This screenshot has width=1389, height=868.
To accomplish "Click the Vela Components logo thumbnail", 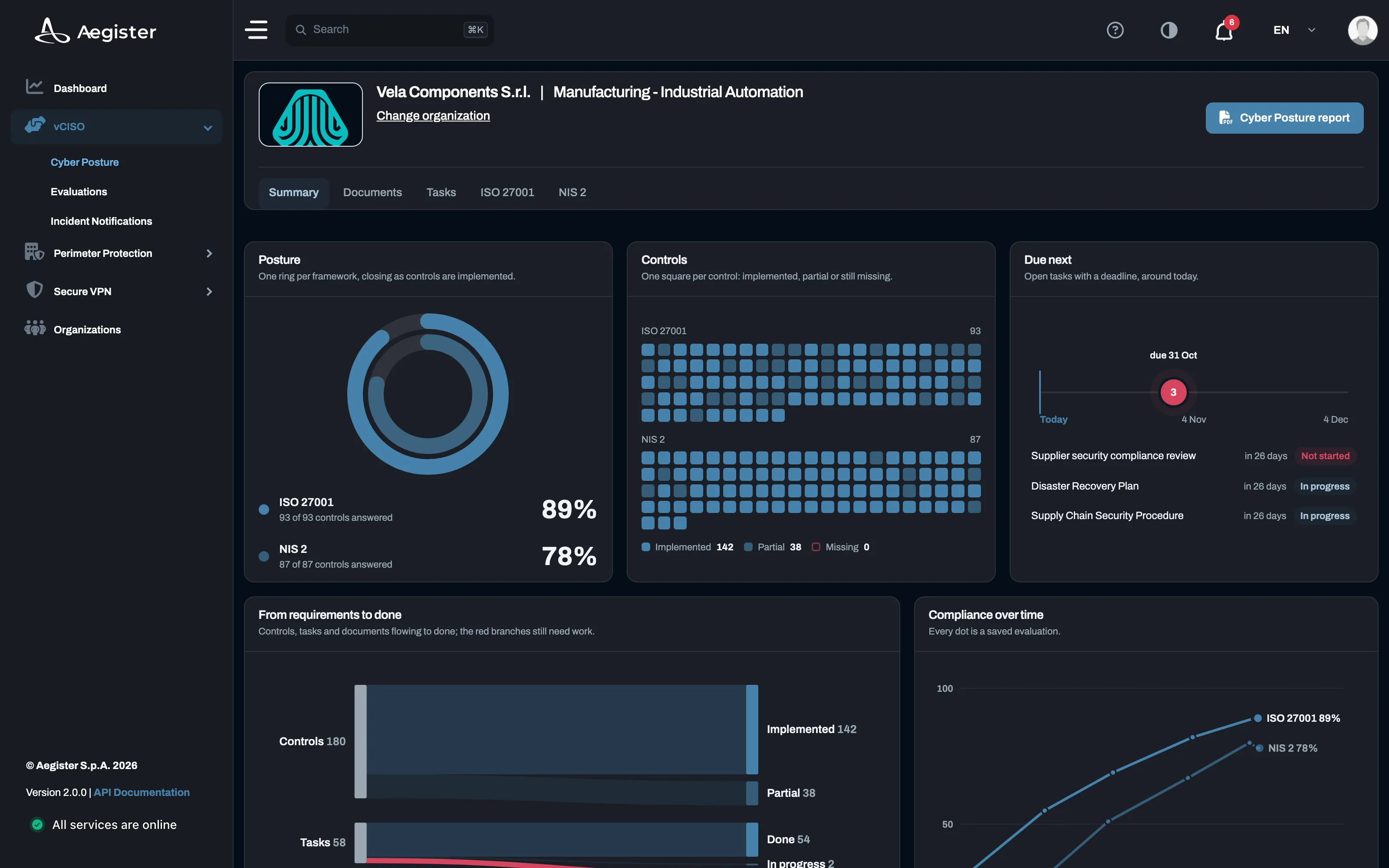I will (310, 114).
